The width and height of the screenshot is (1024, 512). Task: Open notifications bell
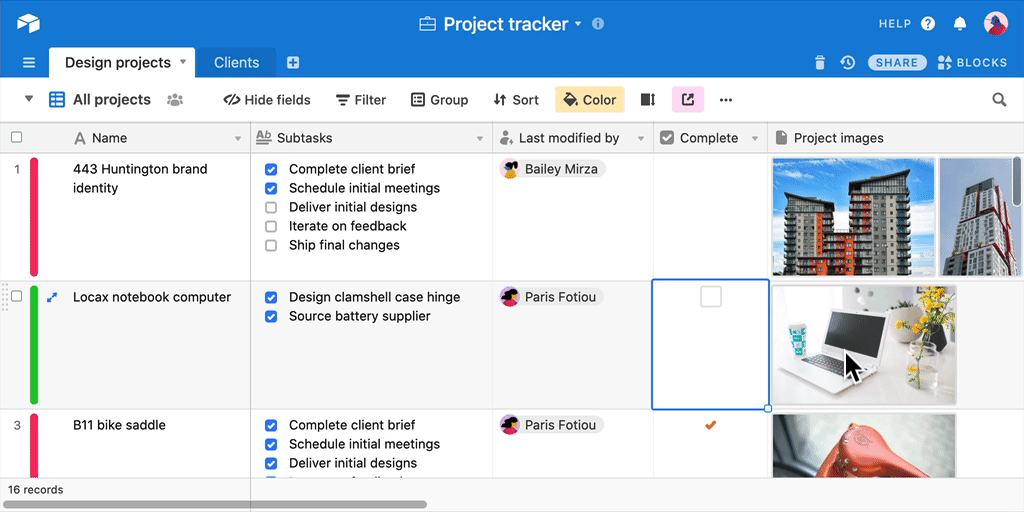[959, 24]
